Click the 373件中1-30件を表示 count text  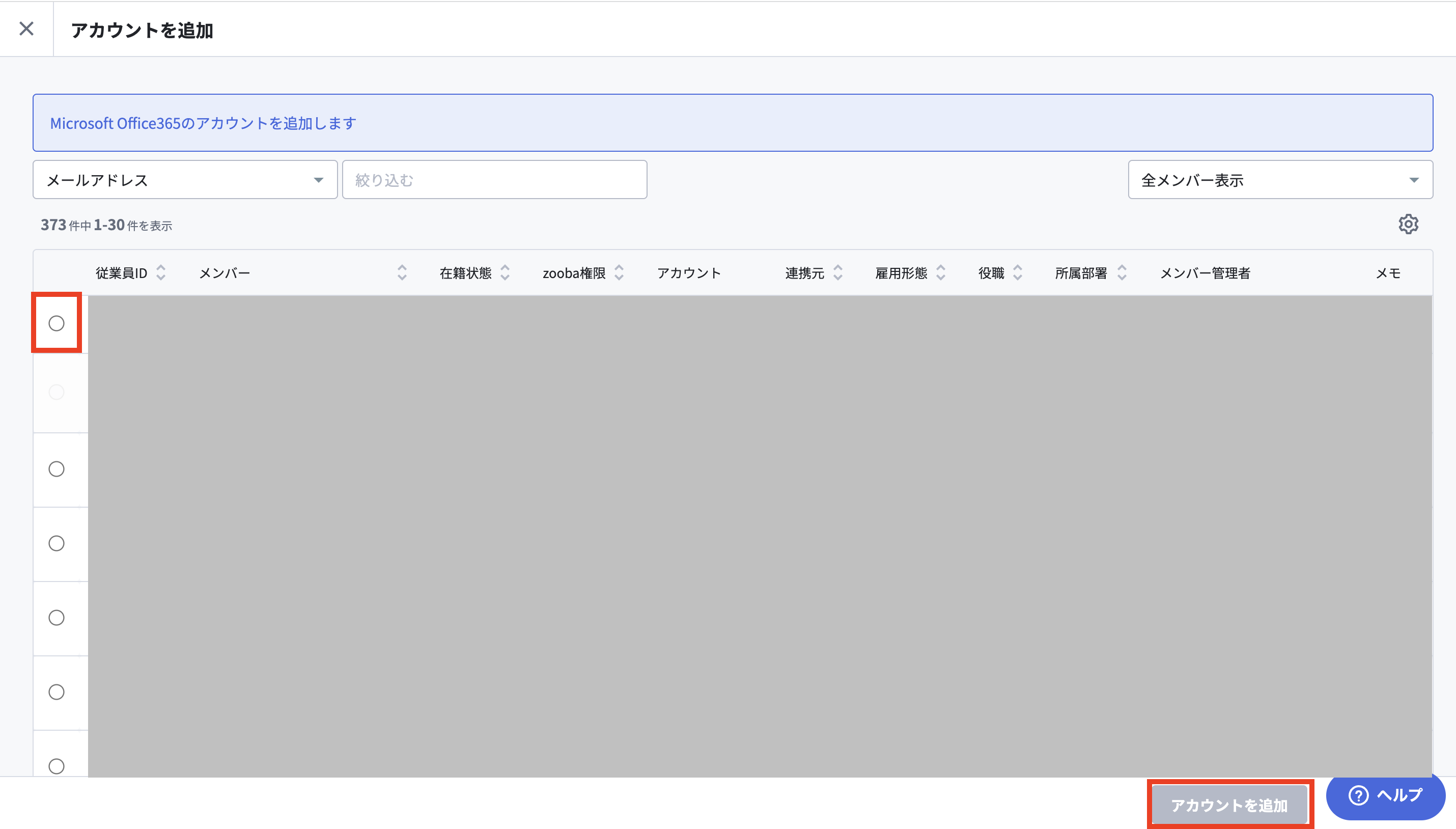(106, 226)
